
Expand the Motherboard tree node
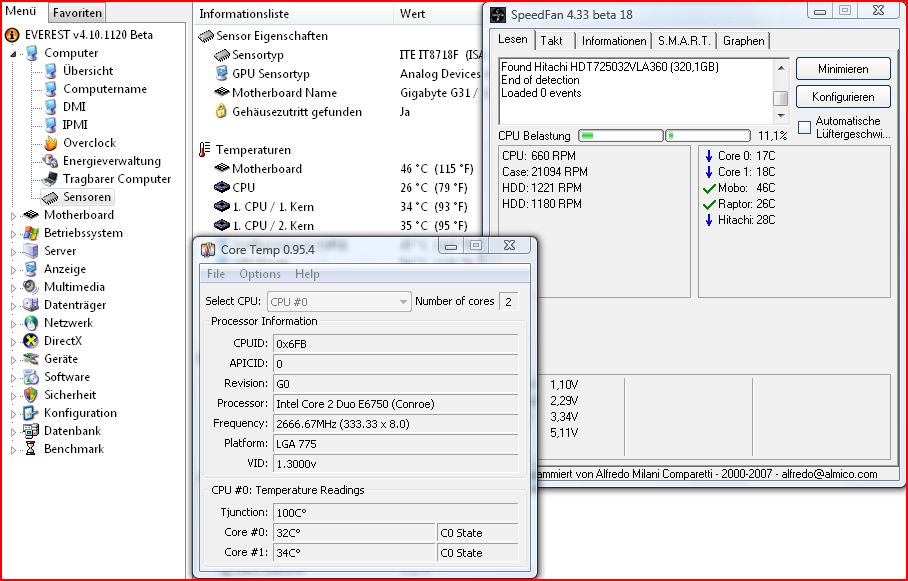[x=13, y=216]
